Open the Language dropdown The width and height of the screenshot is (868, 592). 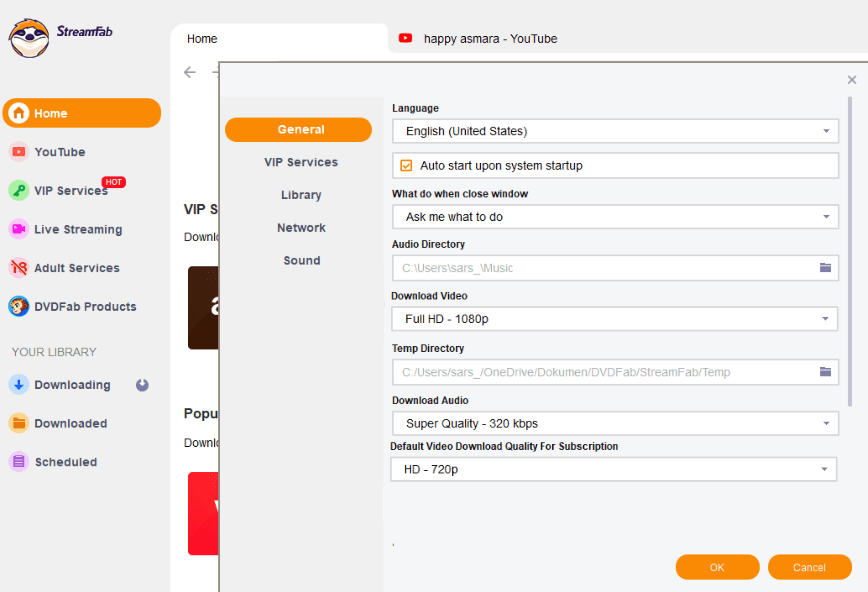[616, 131]
